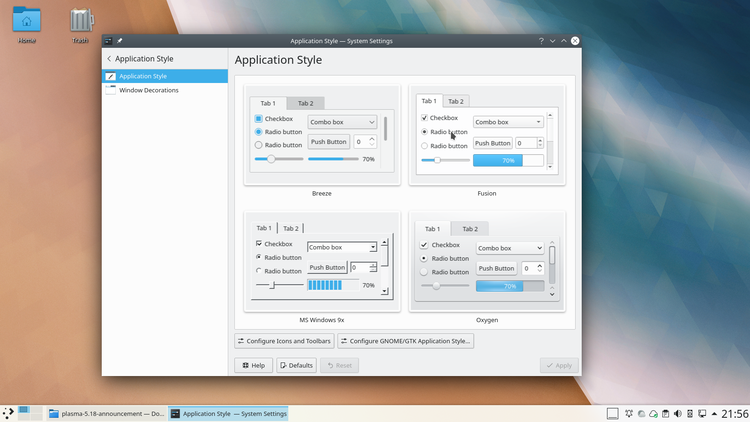Open the removable device tray icon
The image size is (750, 422).
point(690,413)
